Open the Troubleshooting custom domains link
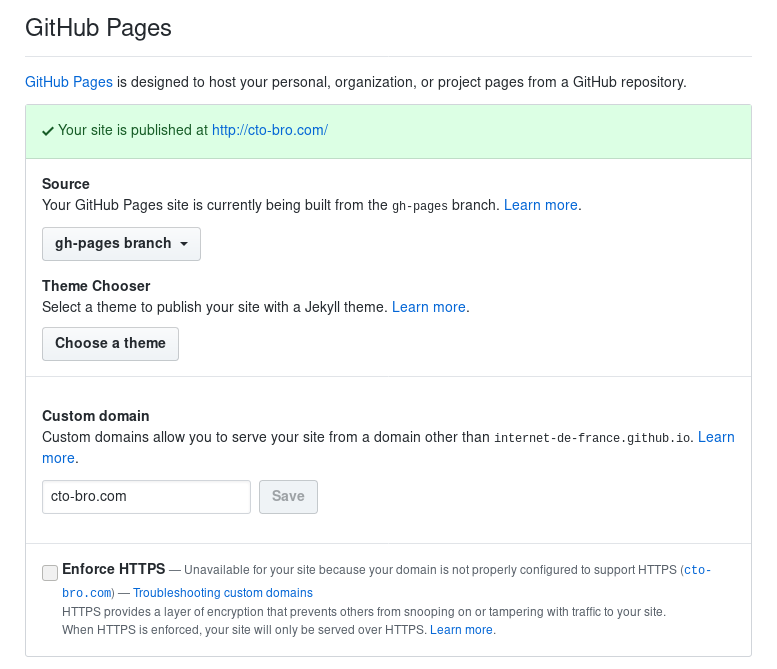 pos(223,593)
